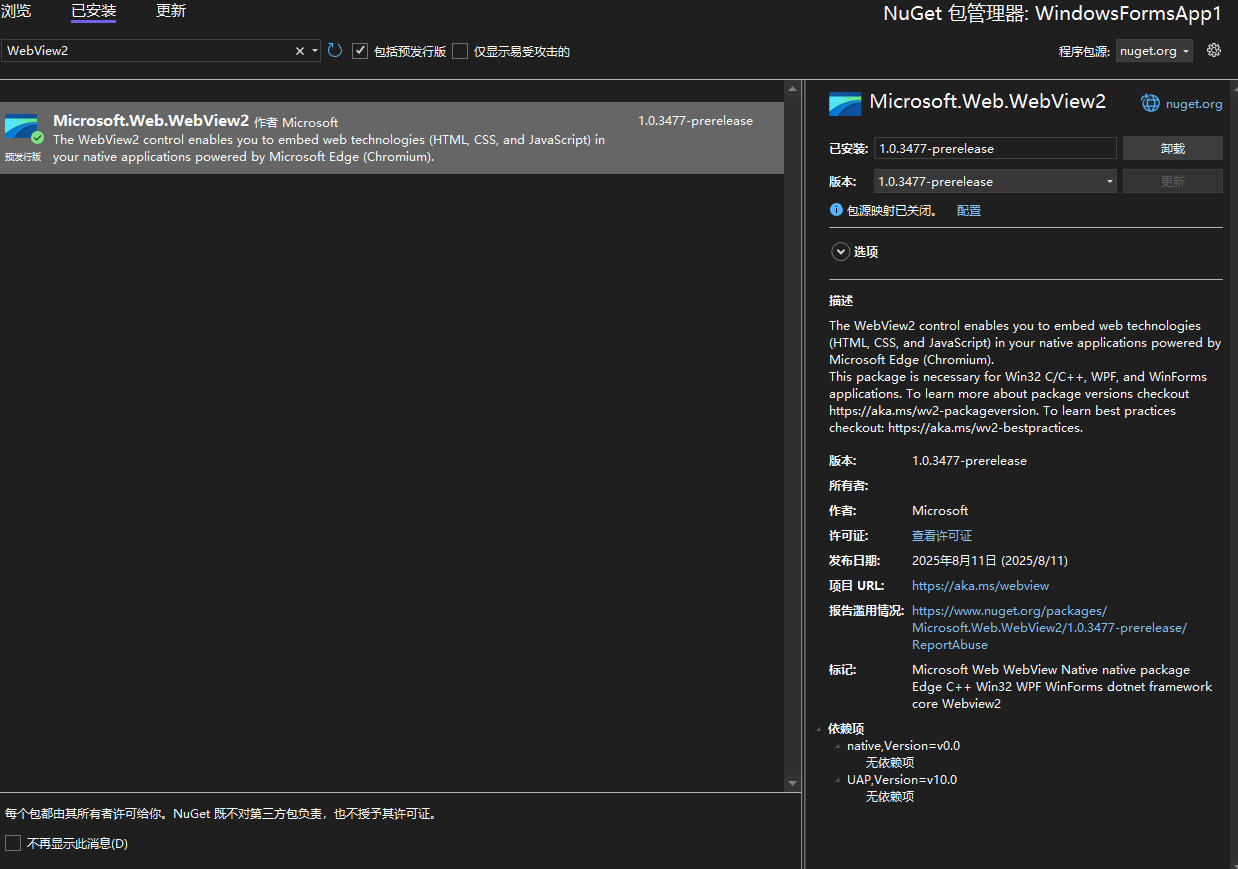This screenshot has width=1238, height=869.
Task: Select the Microsoft.Web.WebView2 package row
Action: click(x=391, y=138)
